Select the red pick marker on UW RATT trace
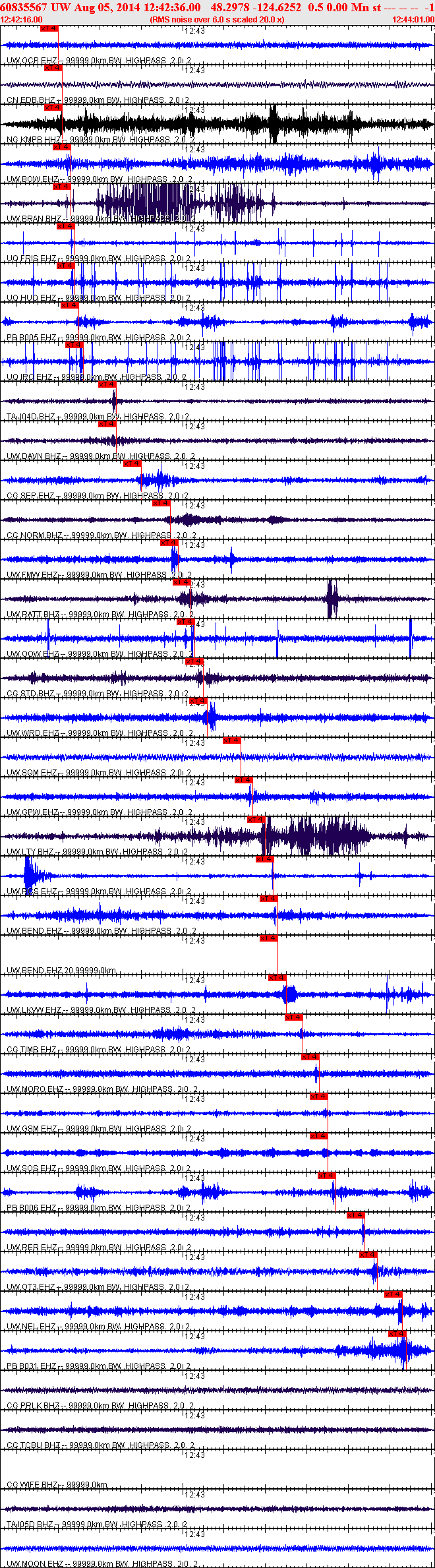The height and width of the screenshot is (1568, 435). (182, 582)
